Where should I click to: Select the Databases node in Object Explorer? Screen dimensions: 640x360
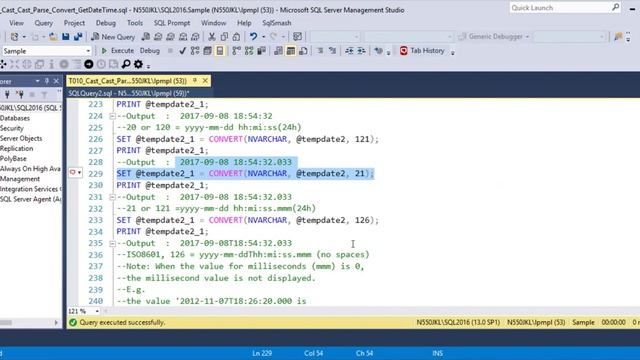coord(15,118)
